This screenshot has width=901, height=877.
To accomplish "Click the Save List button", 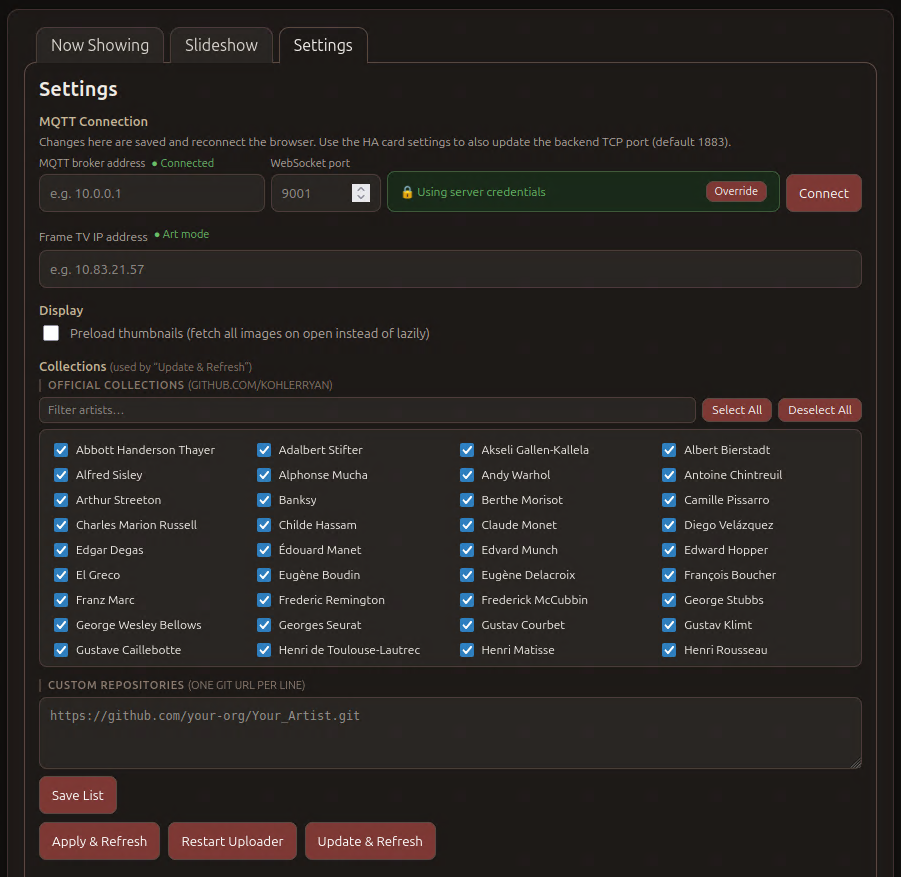I will click(x=78, y=795).
